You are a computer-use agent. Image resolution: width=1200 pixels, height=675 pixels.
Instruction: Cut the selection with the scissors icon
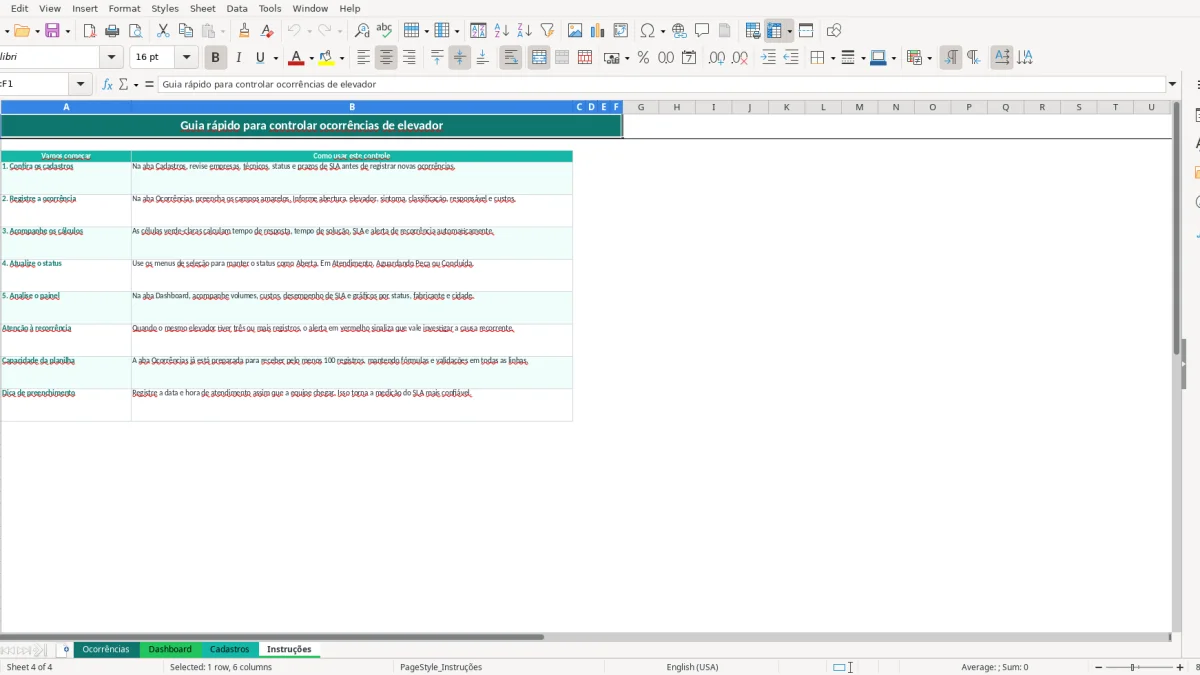(163, 31)
